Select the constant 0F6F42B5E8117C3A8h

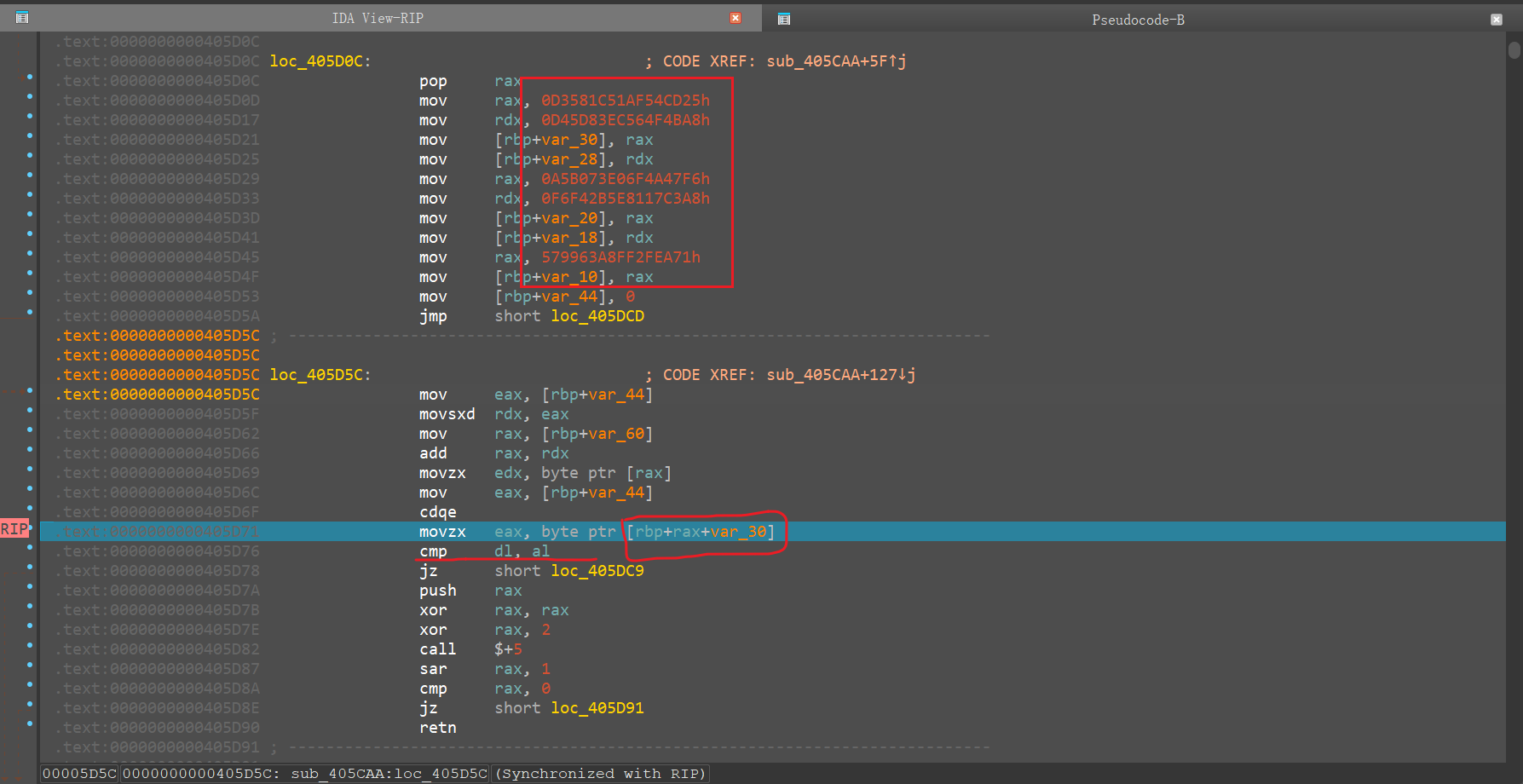(626, 199)
